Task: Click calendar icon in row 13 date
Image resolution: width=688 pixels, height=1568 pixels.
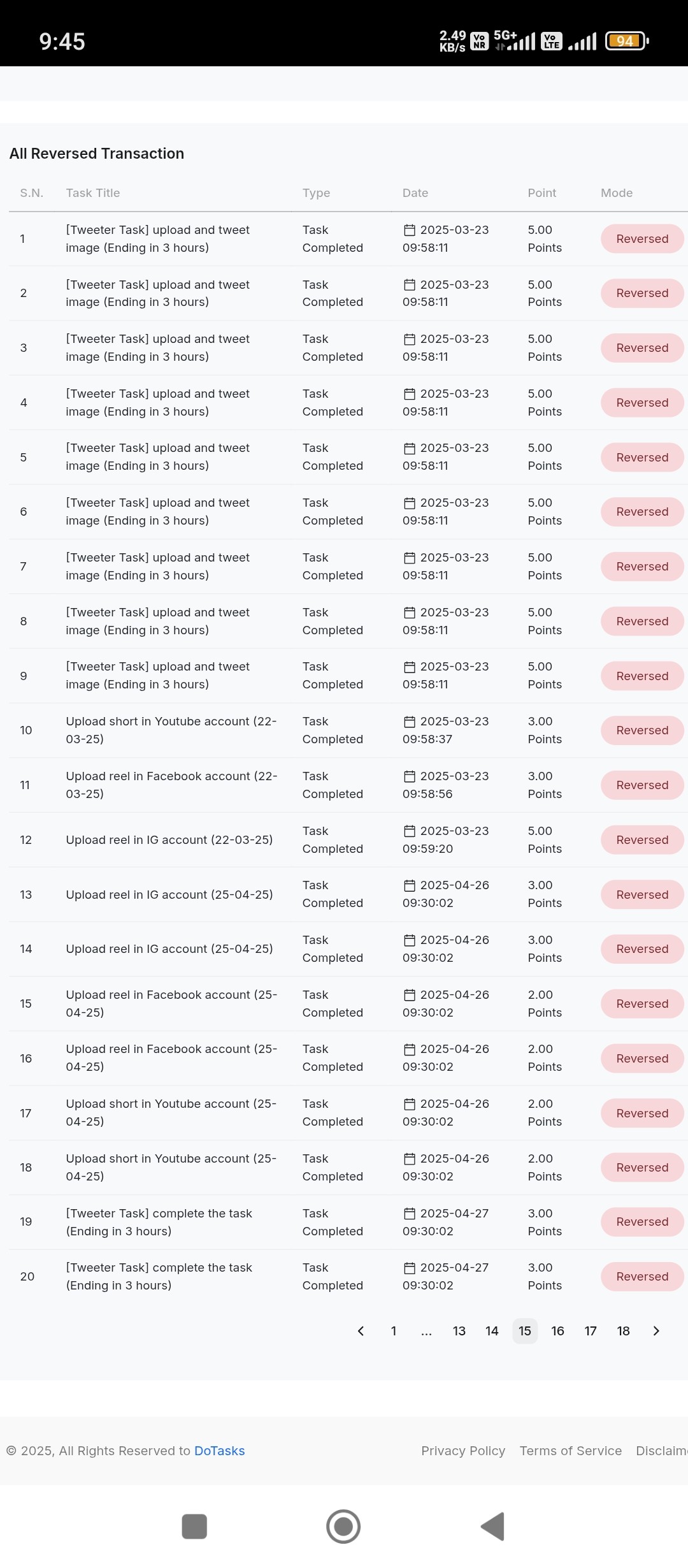Action: [410, 885]
